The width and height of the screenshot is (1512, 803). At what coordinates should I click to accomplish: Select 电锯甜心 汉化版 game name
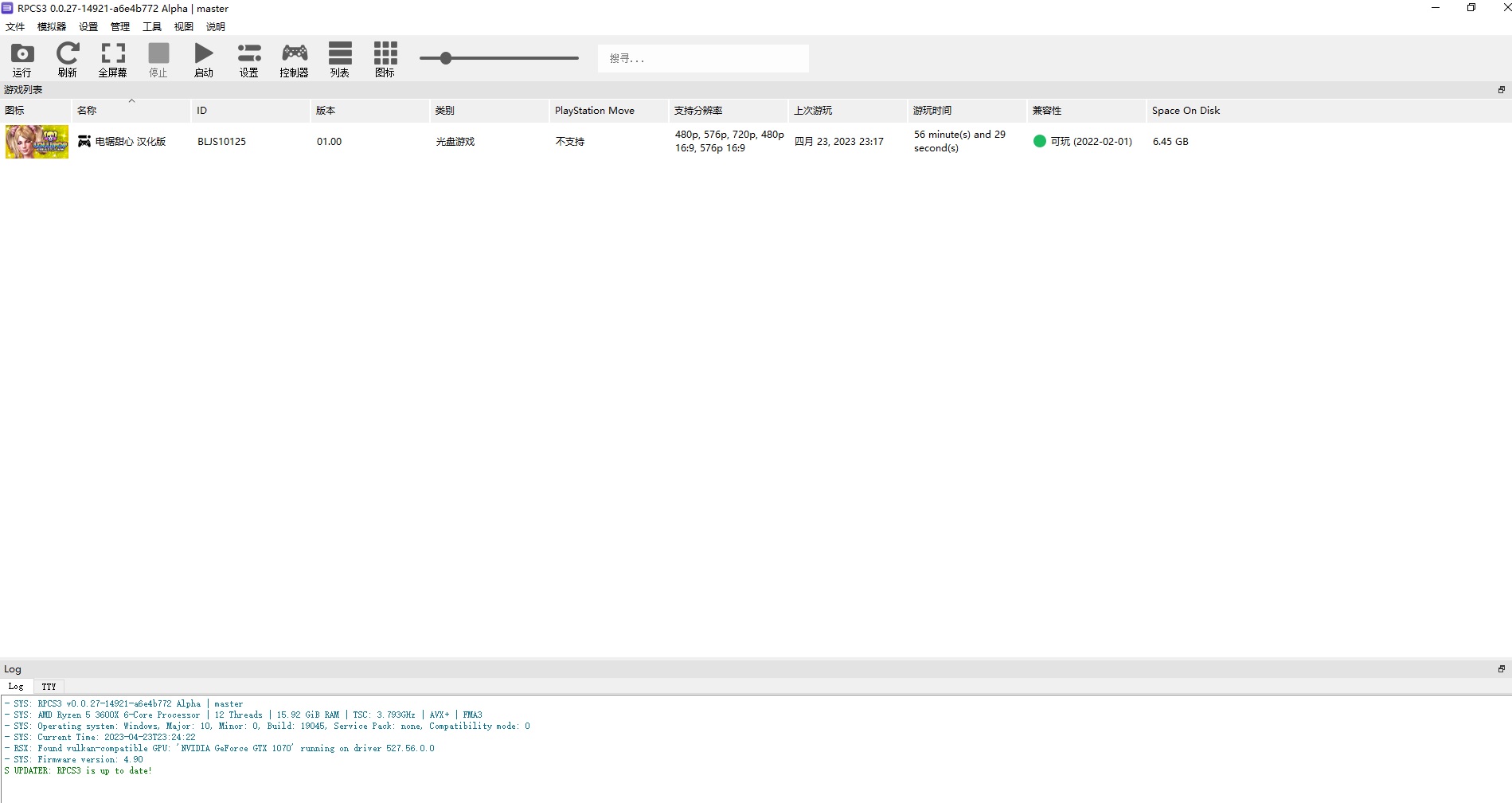[131, 141]
